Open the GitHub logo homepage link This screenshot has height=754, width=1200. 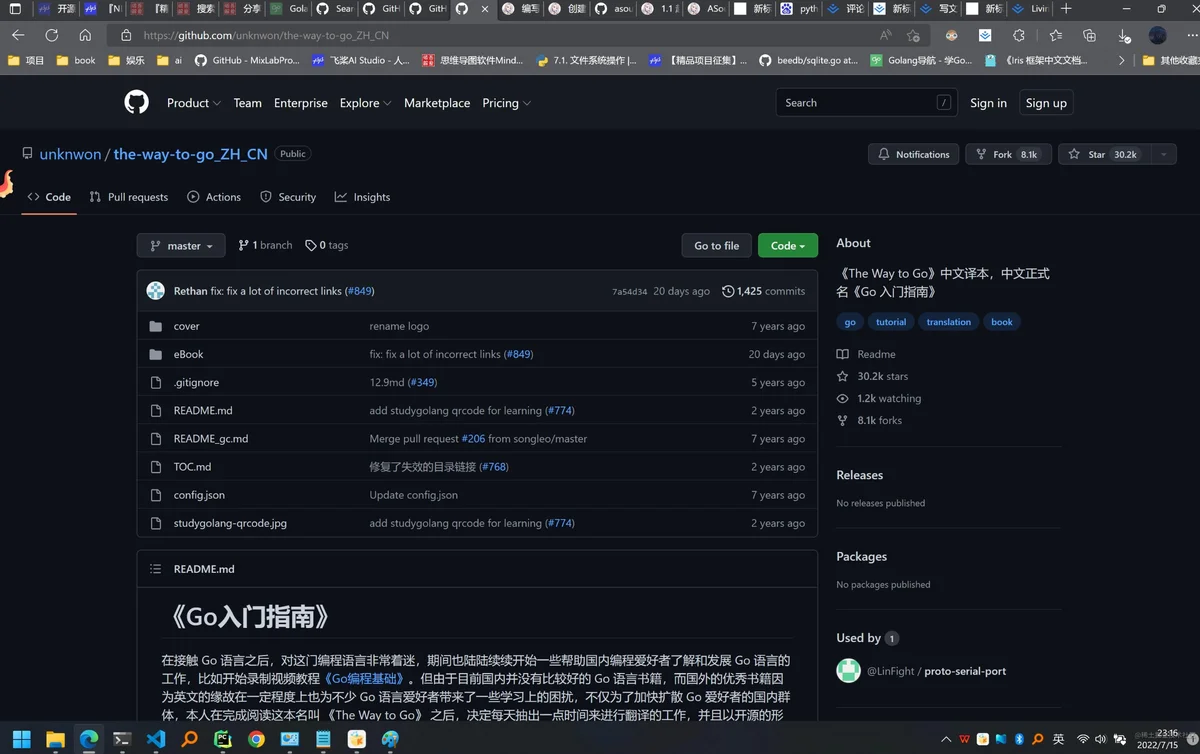136,102
